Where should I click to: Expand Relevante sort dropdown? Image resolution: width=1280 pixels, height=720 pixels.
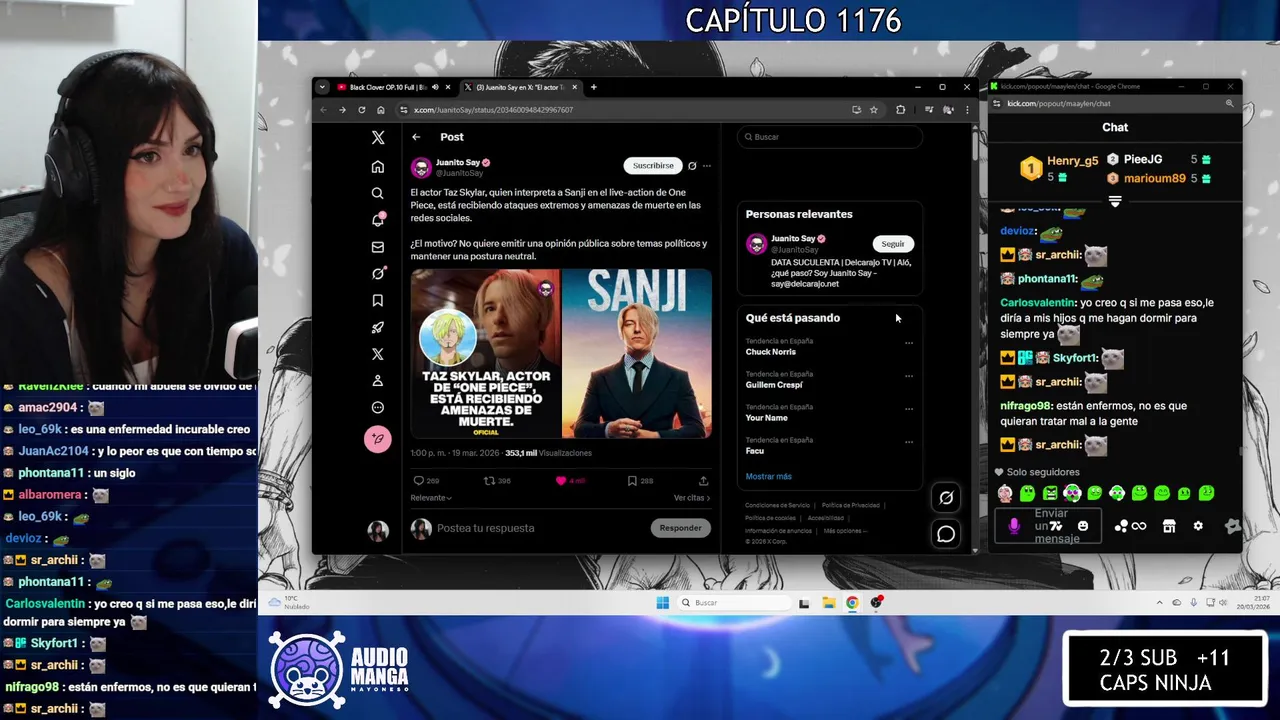pyautogui.click(x=431, y=498)
